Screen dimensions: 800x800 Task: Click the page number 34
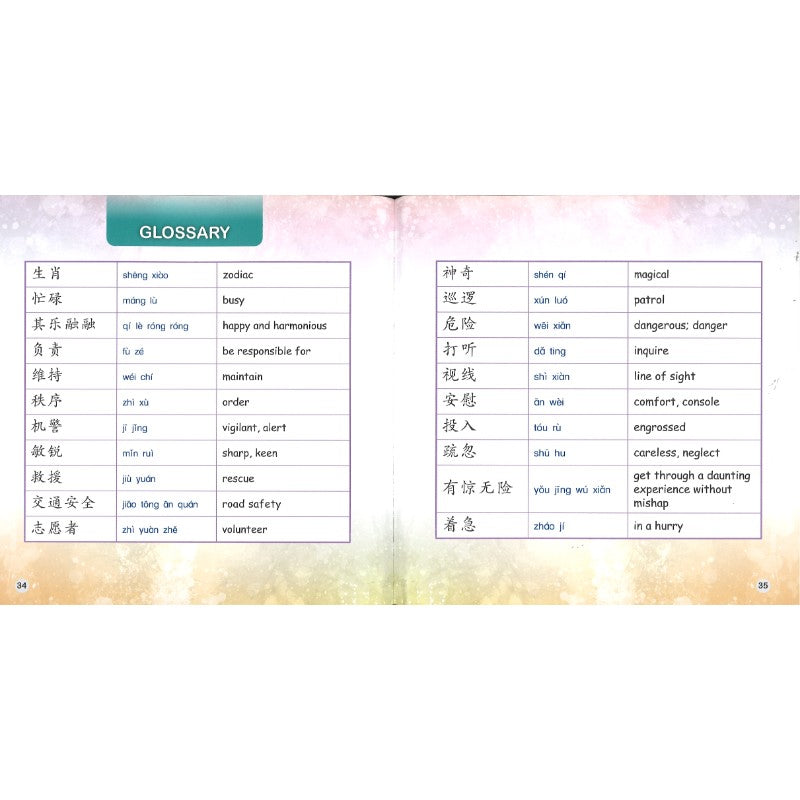coord(20,585)
